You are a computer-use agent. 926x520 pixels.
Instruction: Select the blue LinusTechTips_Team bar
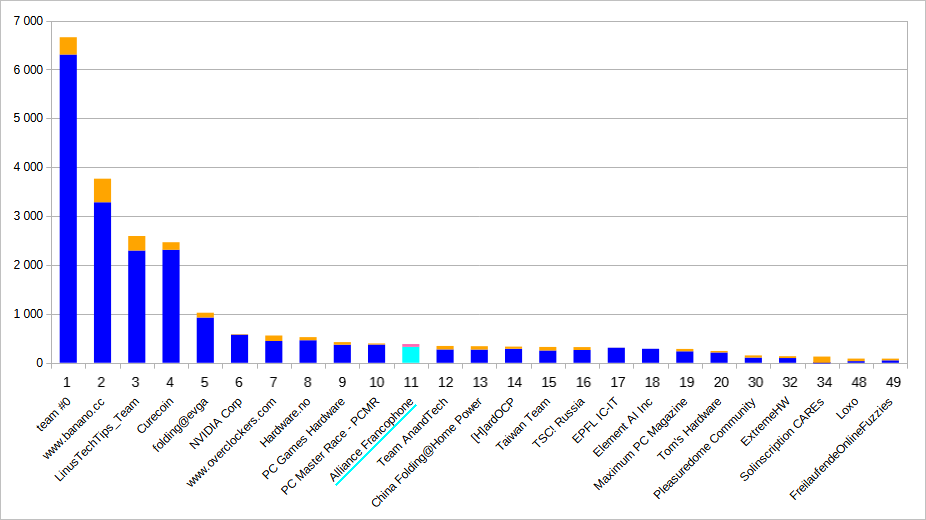136,306
